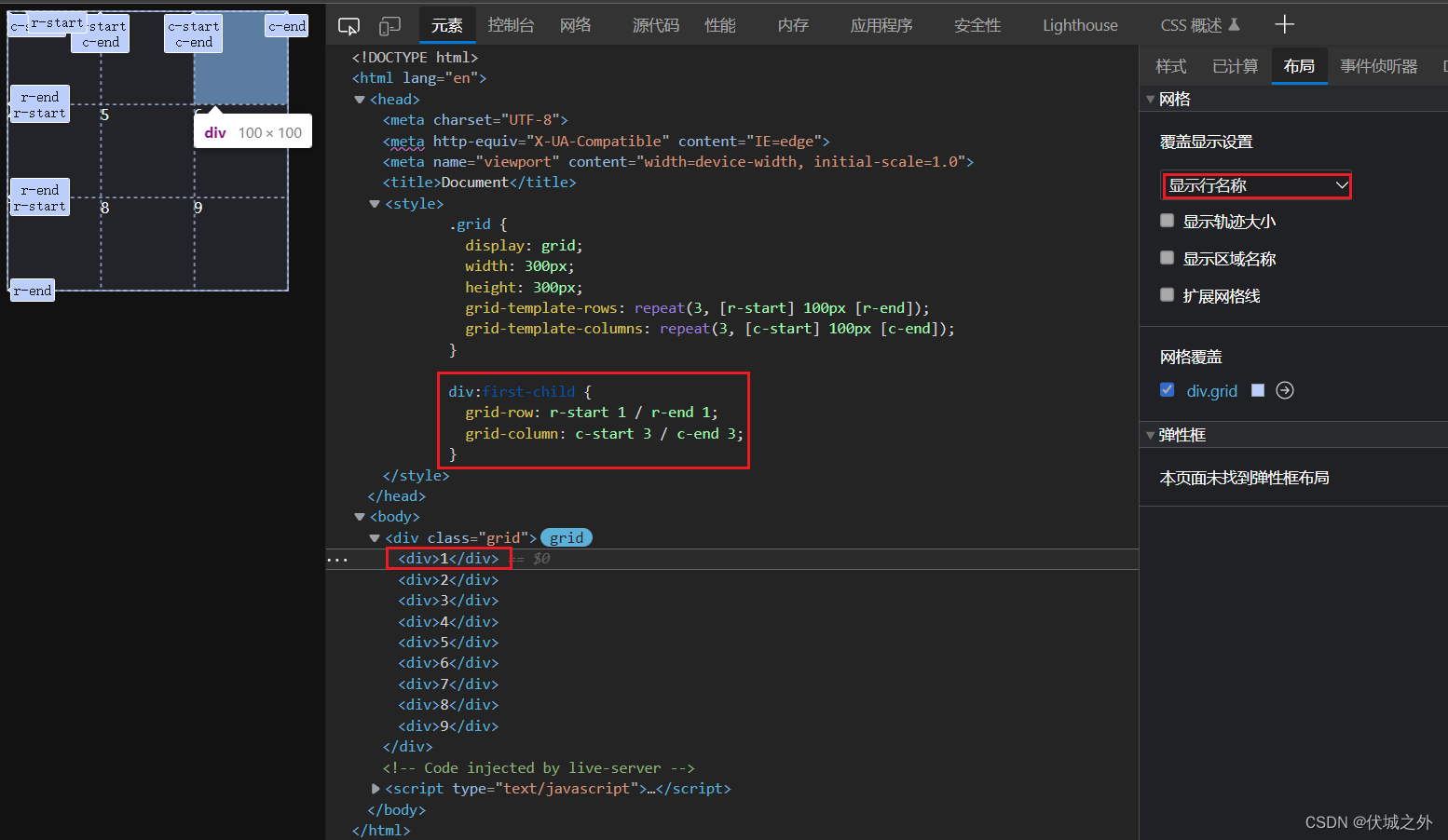Switch to the Application tab

[881, 25]
